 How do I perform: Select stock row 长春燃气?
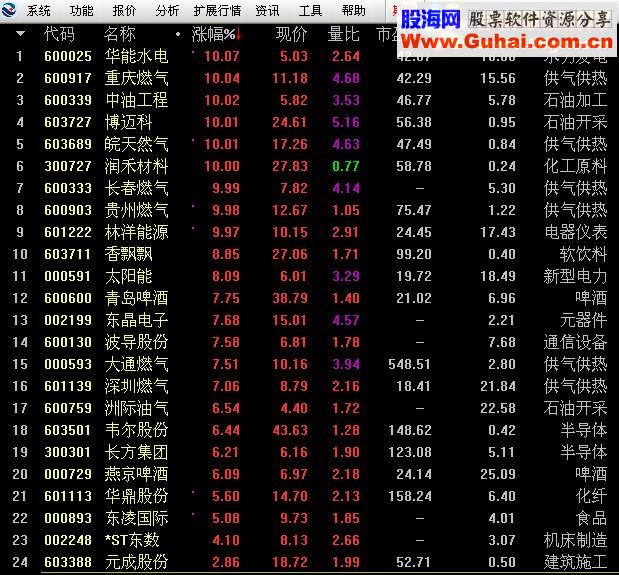tap(310, 188)
